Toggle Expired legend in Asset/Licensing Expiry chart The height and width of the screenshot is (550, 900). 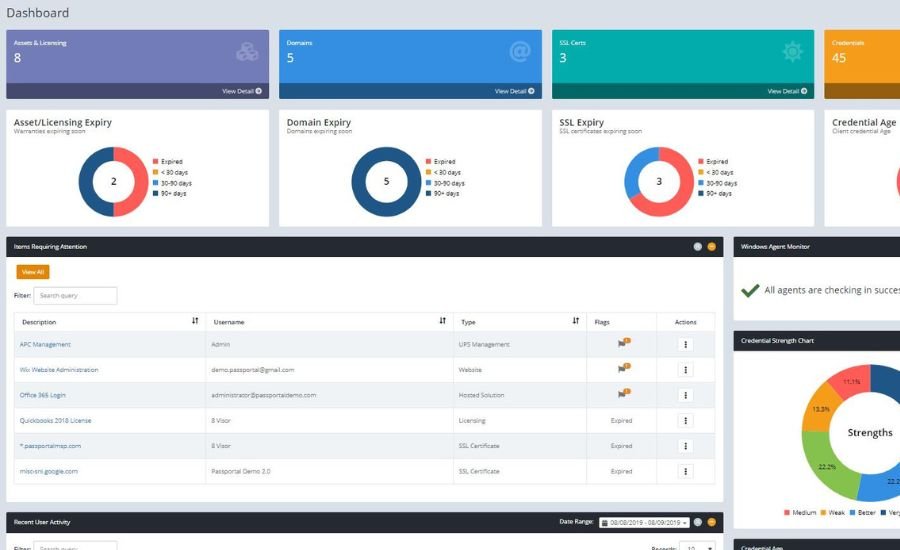[168, 161]
